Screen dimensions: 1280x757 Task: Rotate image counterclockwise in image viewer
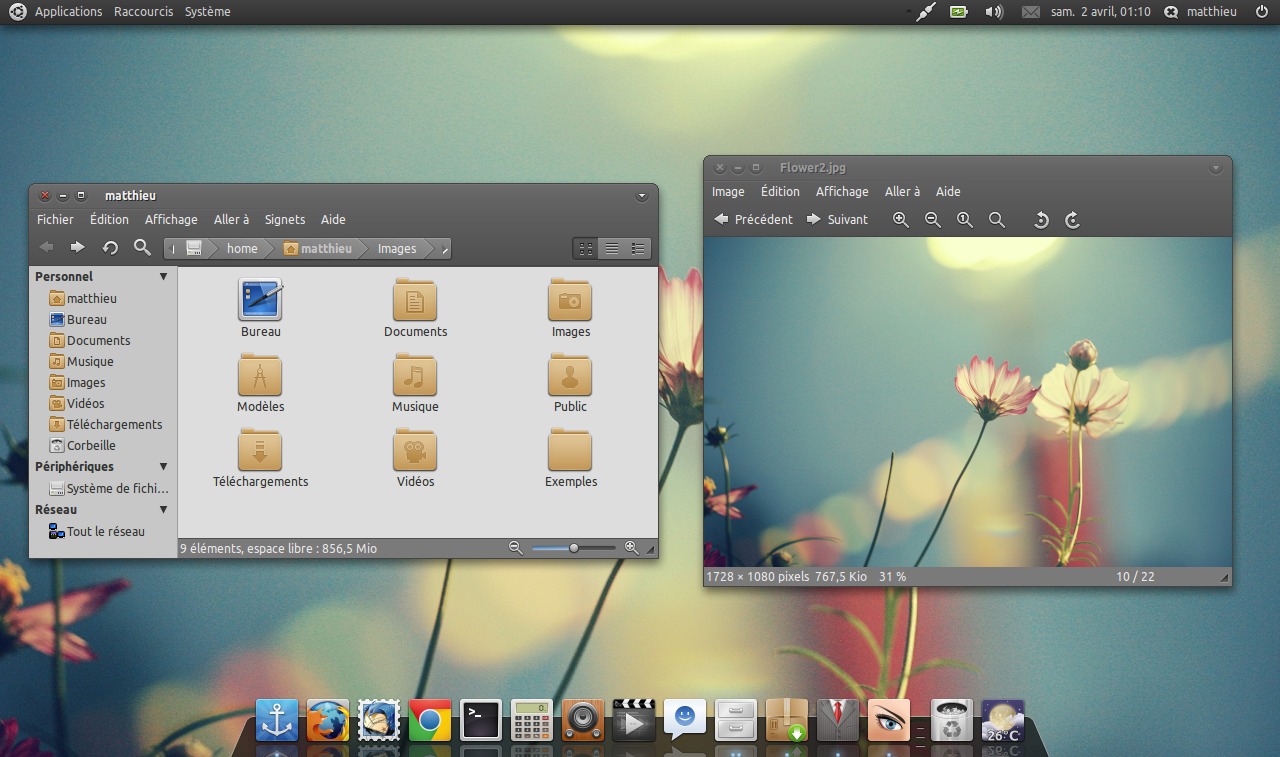click(x=1041, y=220)
